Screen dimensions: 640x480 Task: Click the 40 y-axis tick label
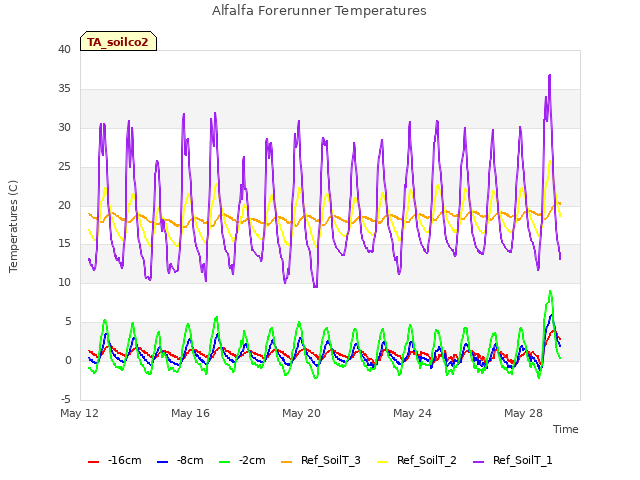pos(64,50)
